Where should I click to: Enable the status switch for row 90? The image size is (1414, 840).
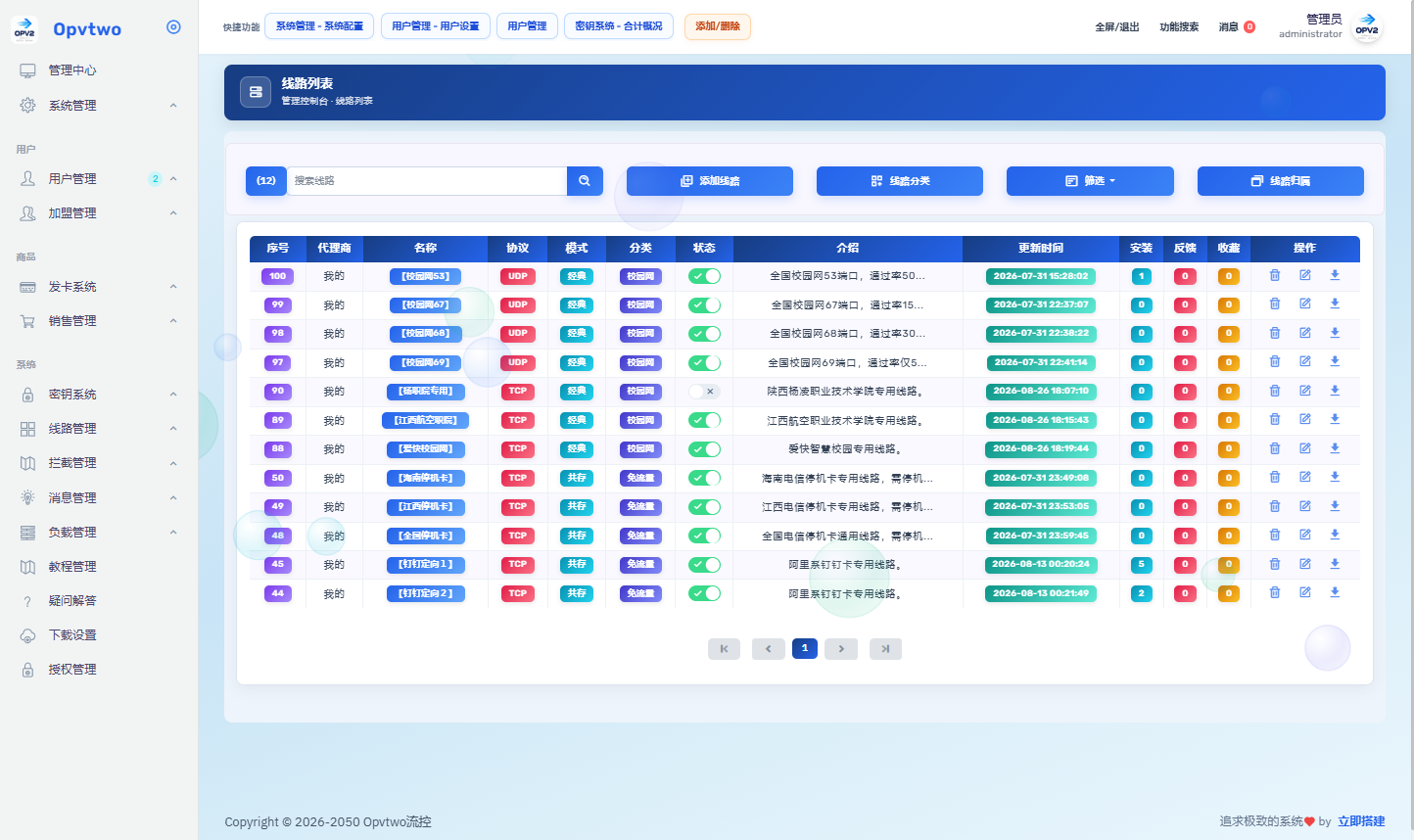(704, 392)
